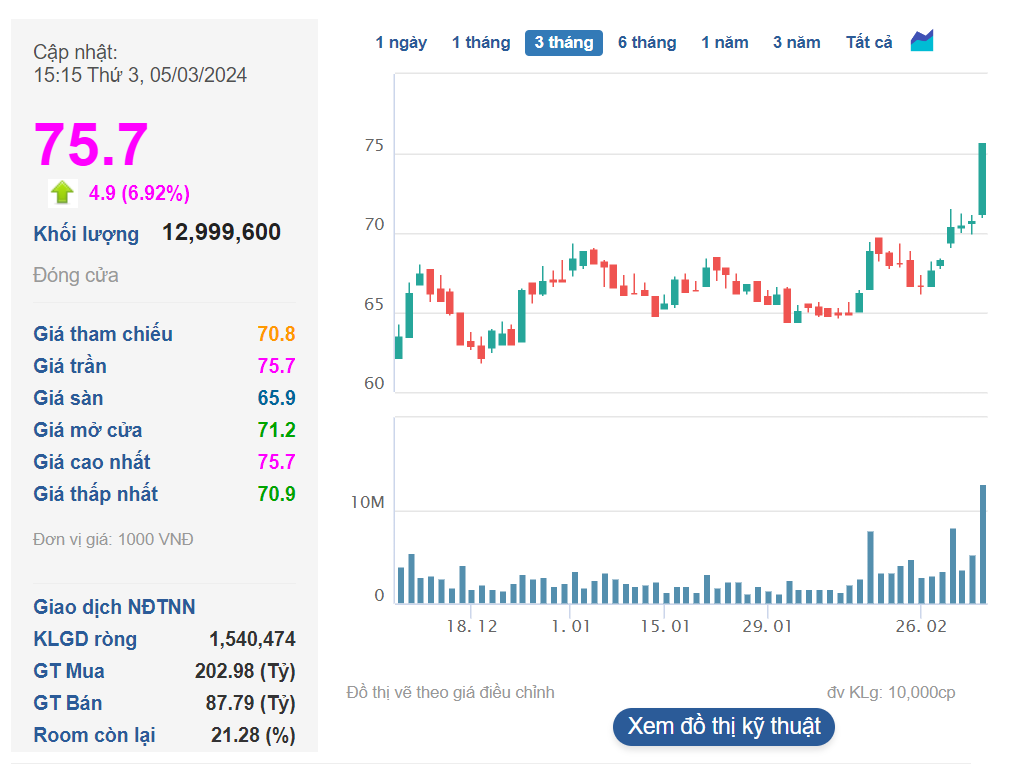
Task: Switch to the 1 ngày time range
Action: coord(401,42)
